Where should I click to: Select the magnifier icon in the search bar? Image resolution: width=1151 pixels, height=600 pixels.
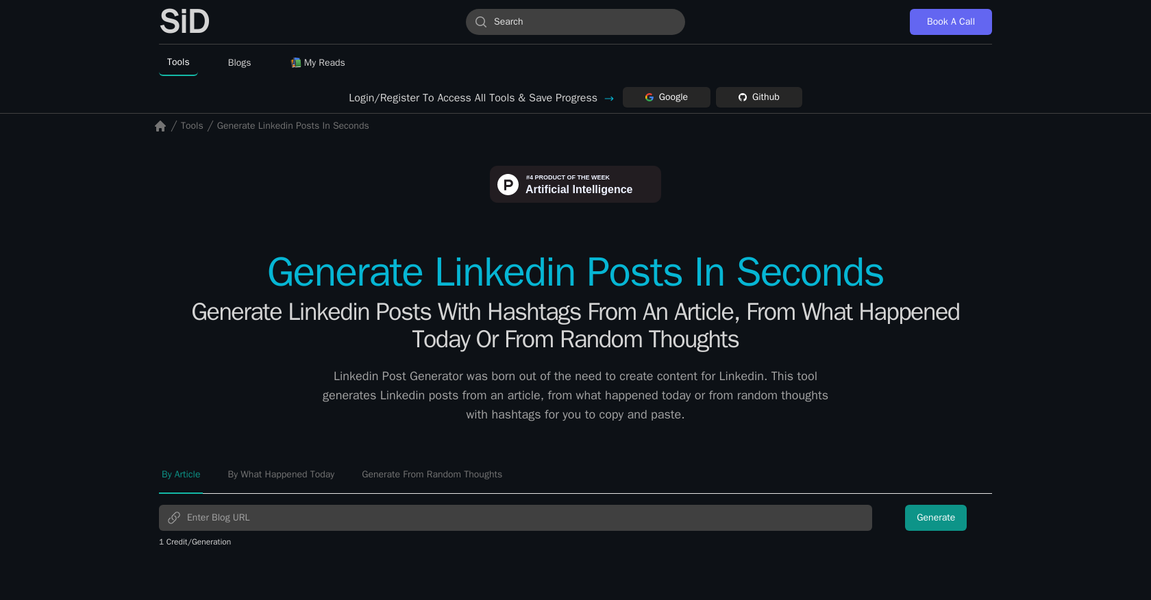click(481, 21)
